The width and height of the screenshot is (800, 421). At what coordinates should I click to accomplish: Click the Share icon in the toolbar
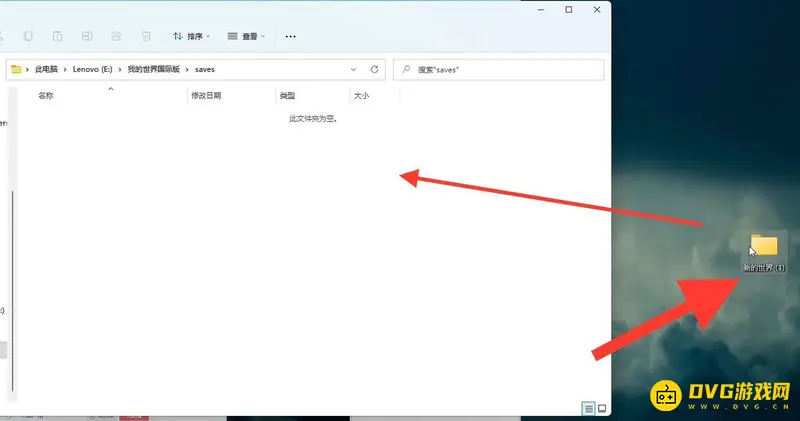(116, 36)
